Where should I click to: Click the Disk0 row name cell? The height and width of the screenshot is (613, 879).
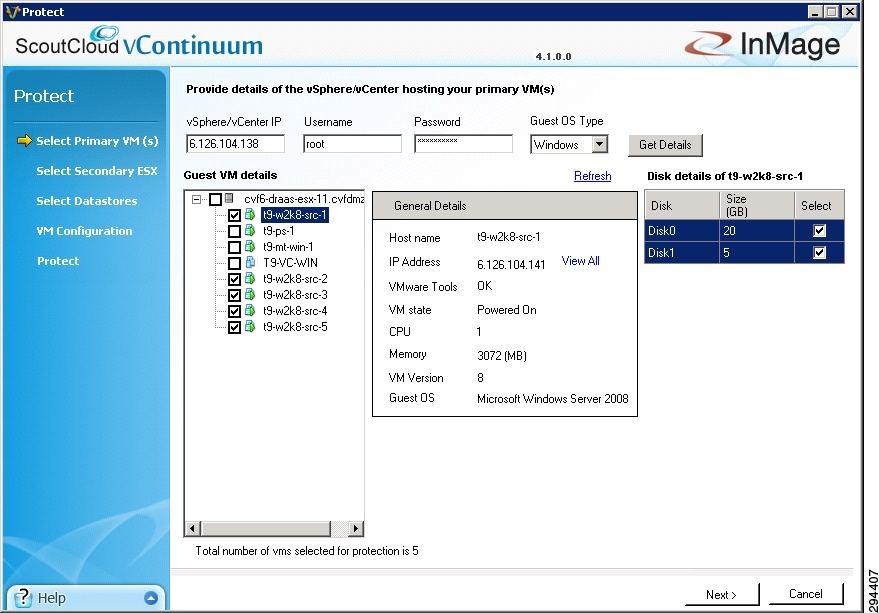click(682, 231)
